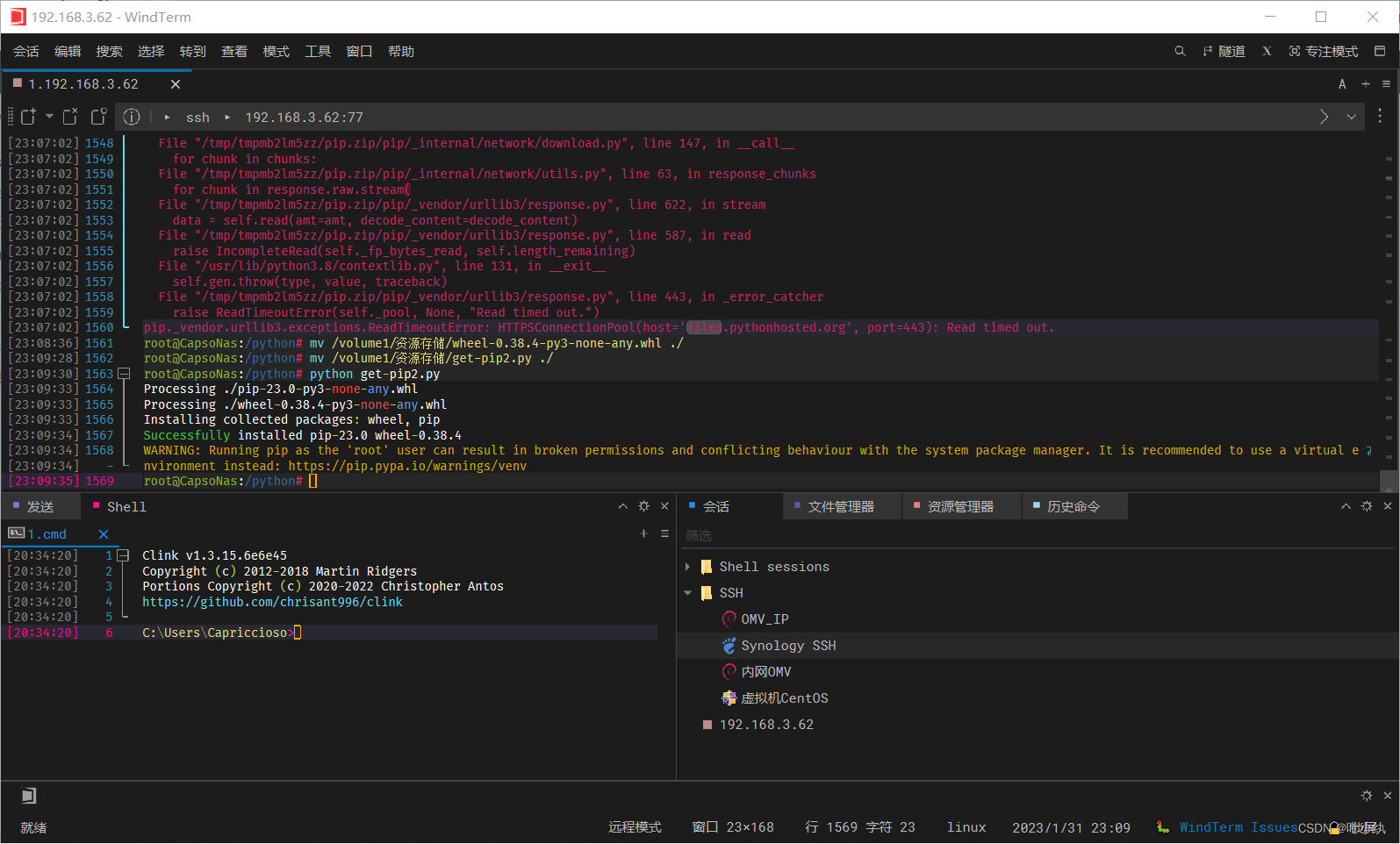Open the dropdown arrow beside new session icon
Screen dimensions: 1400x844
click(x=49, y=117)
